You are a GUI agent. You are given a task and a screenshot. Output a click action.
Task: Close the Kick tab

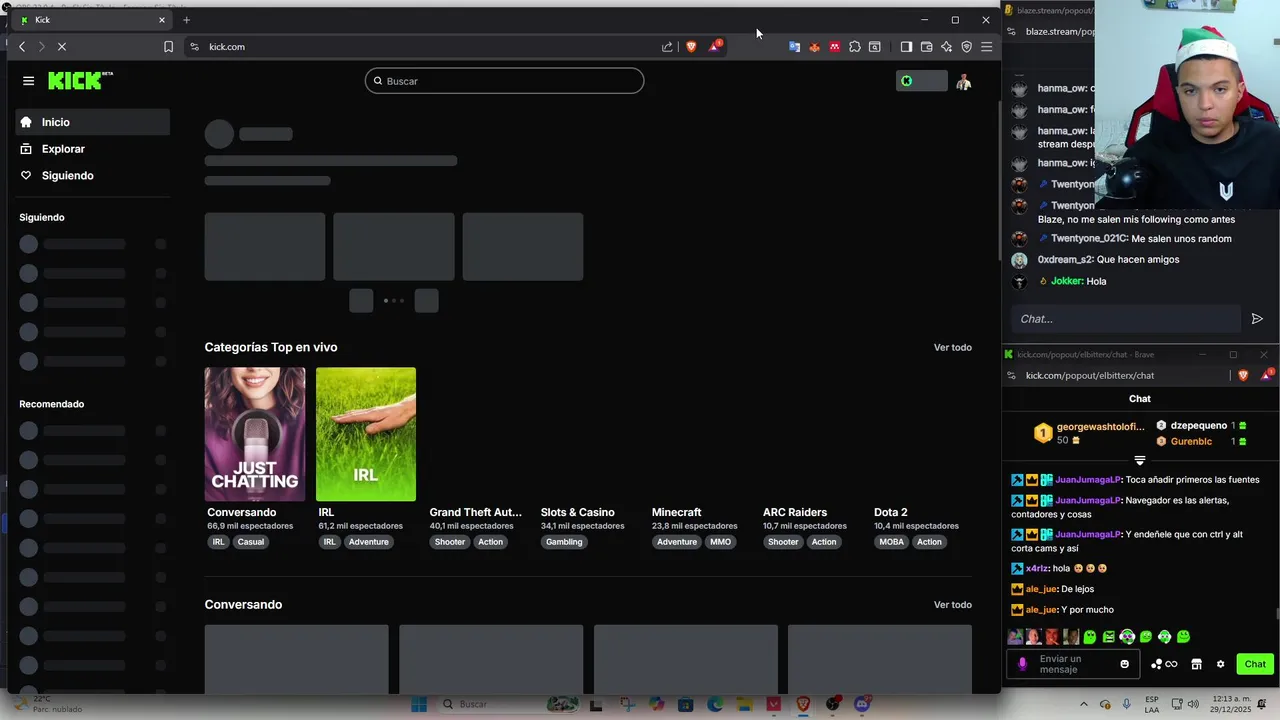pos(162,20)
